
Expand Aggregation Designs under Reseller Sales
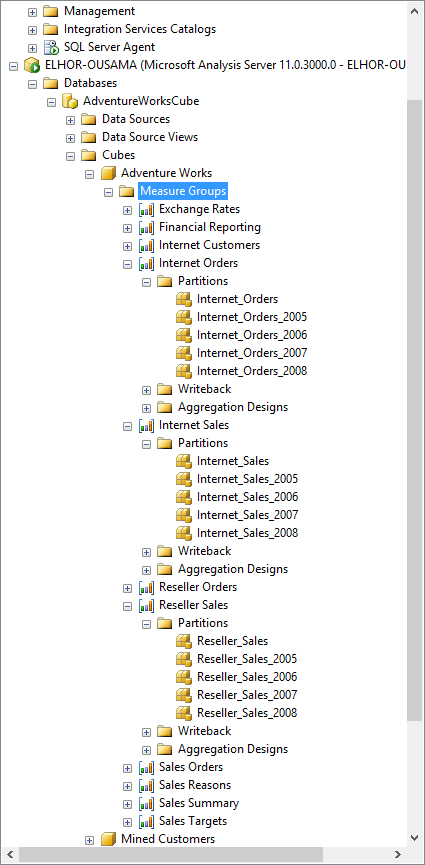pos(146,749)
